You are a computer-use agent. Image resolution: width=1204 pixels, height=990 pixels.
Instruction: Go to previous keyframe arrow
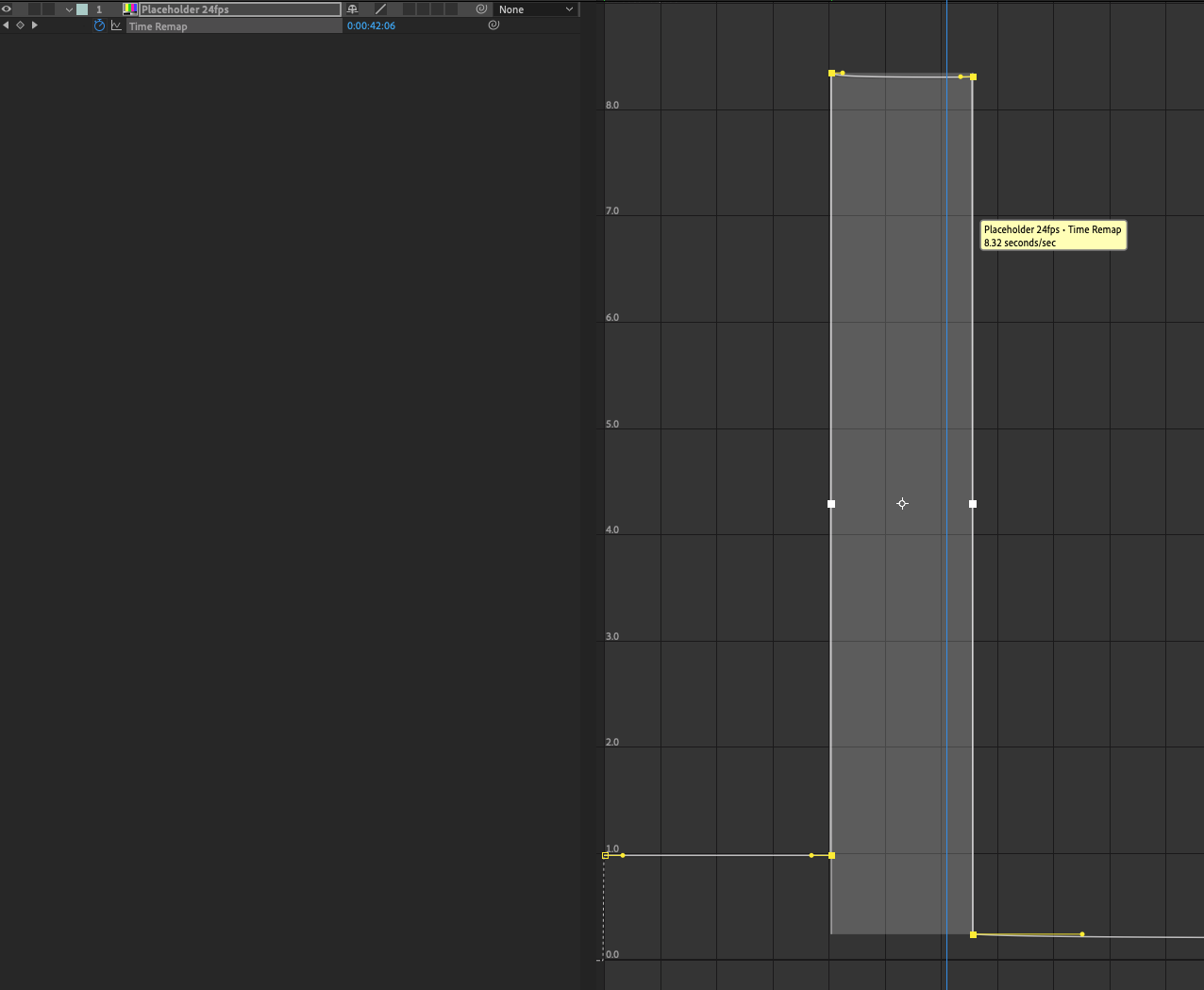[x=6, y=25]
